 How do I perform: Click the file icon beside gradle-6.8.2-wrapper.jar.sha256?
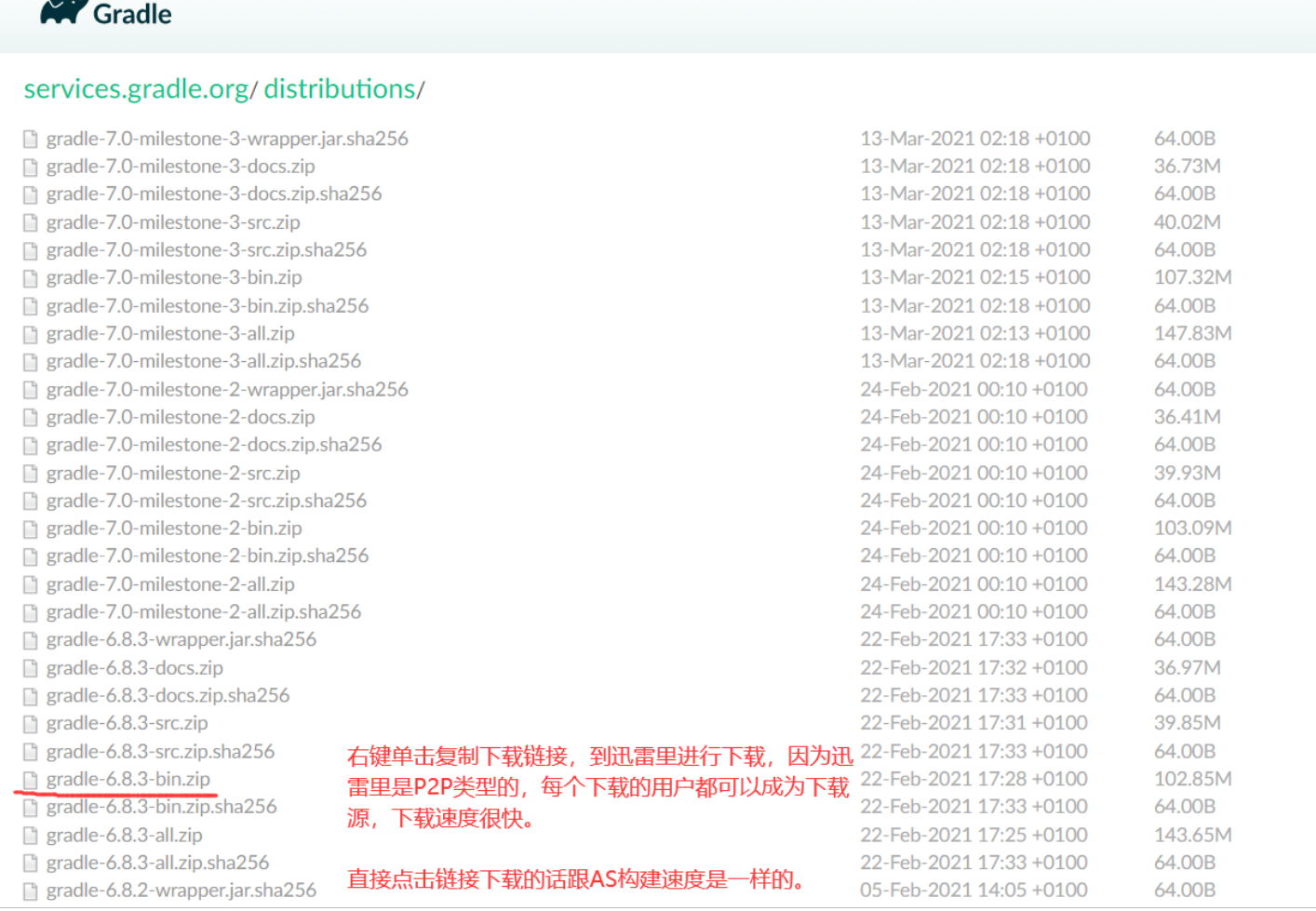[30, 890]
